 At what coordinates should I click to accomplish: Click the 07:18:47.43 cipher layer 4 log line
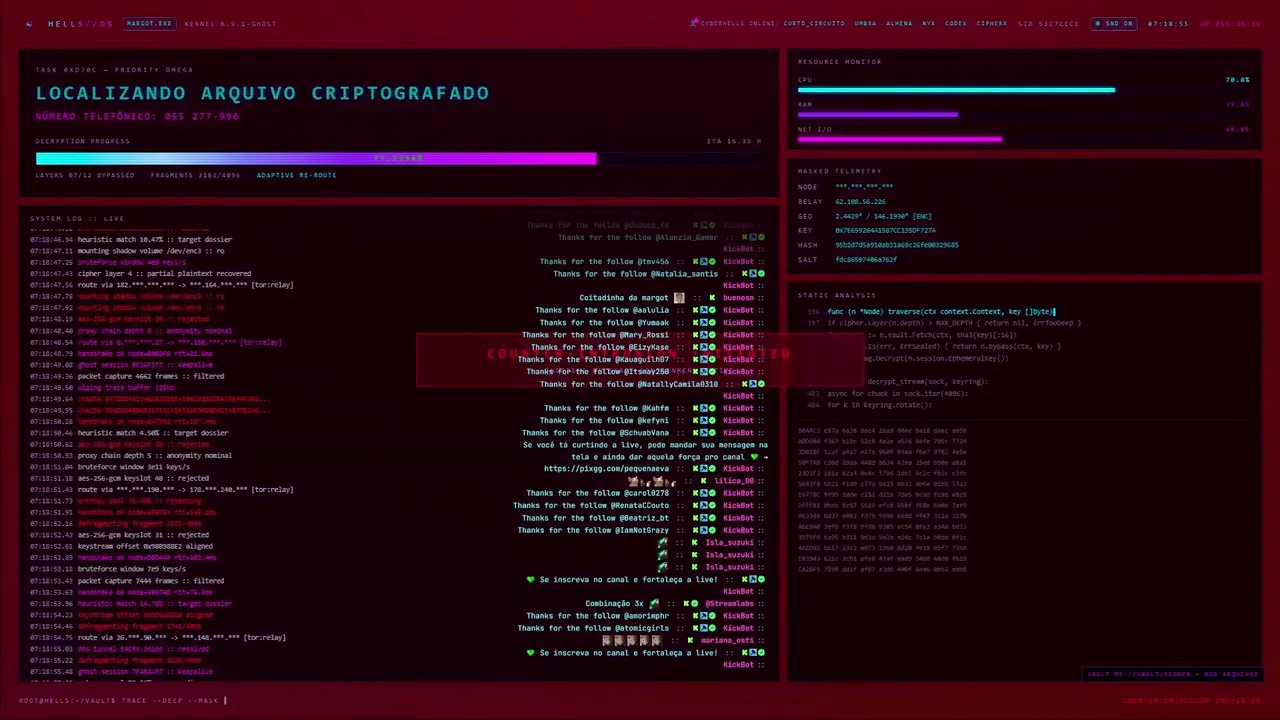[x=141, y=274]
